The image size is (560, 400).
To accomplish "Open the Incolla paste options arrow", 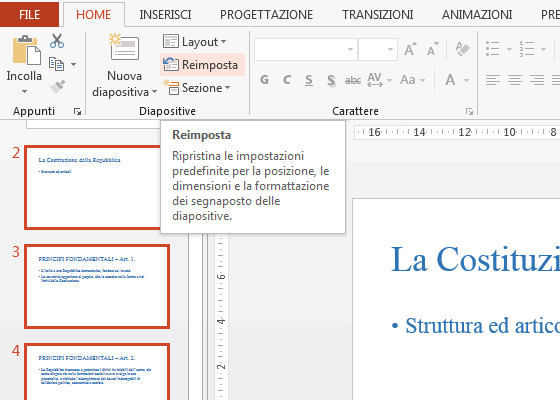I will click(x=24, y=91).
